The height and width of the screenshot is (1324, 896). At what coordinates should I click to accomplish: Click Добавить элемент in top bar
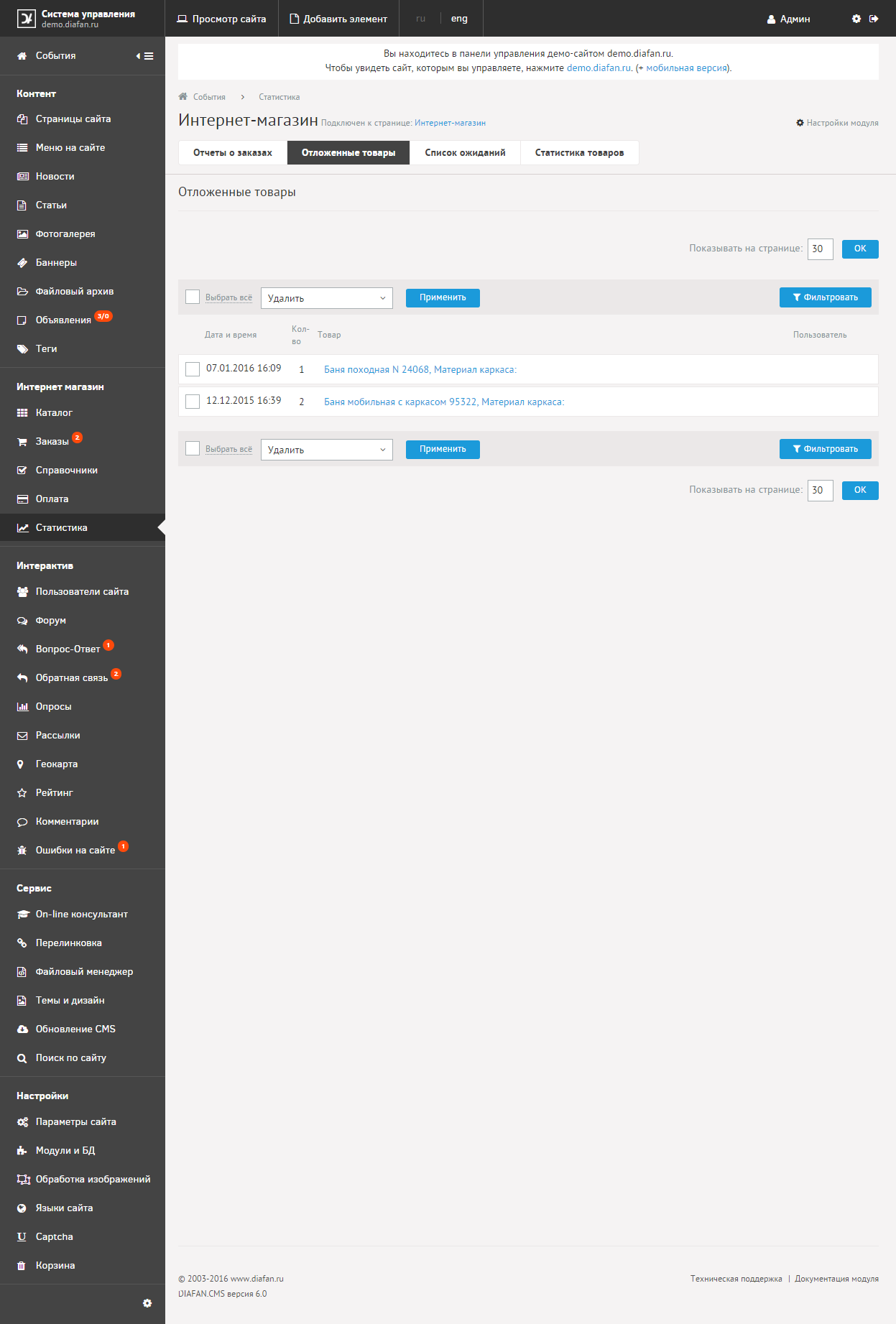click(x=338, y=19)
